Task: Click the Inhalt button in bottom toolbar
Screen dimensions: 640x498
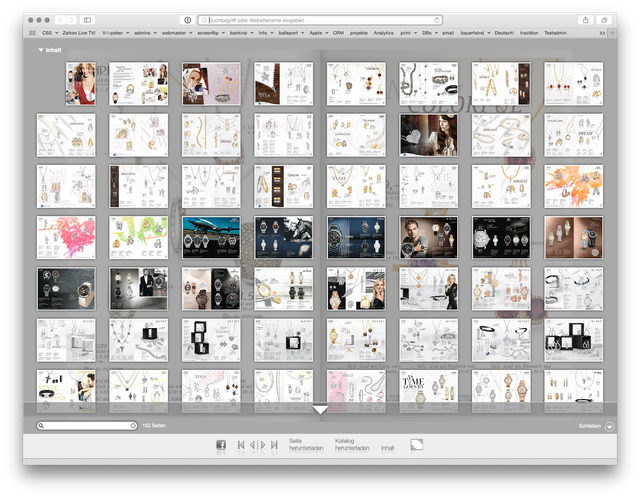Action: click(x=387, y=448)
